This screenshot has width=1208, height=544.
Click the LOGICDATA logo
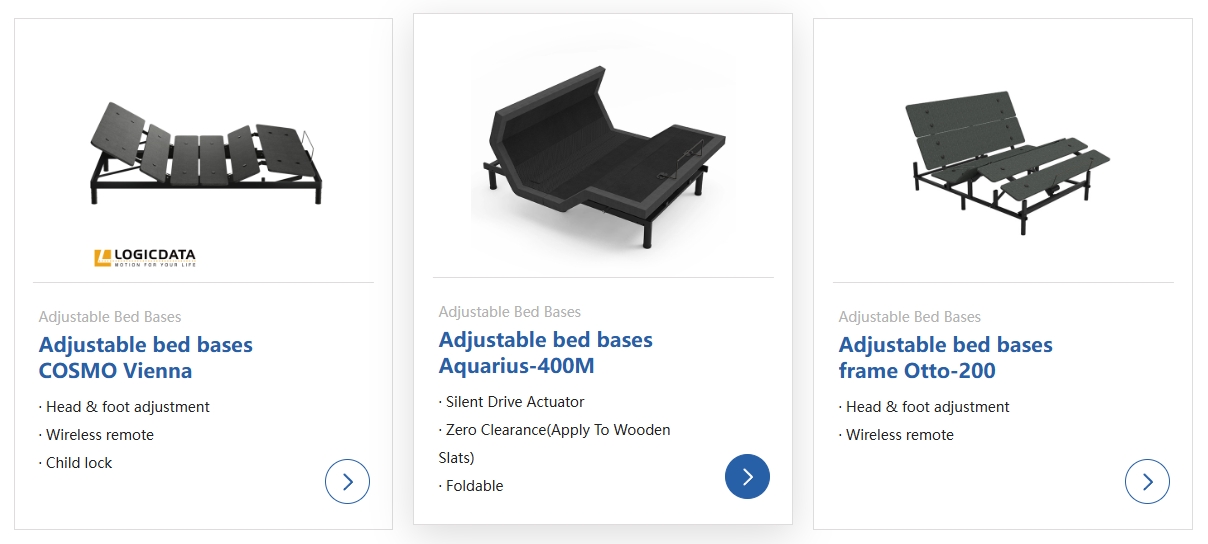pyautogui.click(x=145, y=258)
